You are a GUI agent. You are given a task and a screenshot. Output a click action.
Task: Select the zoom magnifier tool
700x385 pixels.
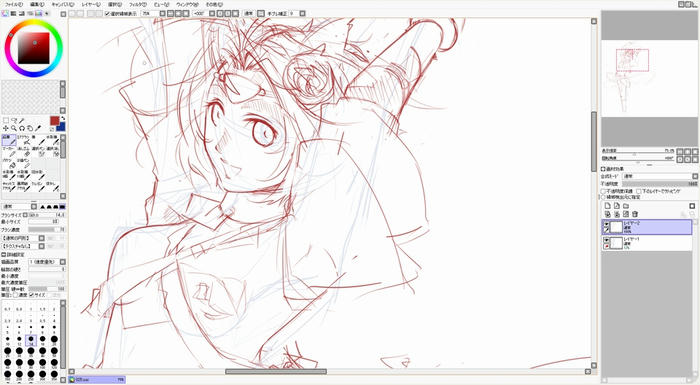point(14,128)
